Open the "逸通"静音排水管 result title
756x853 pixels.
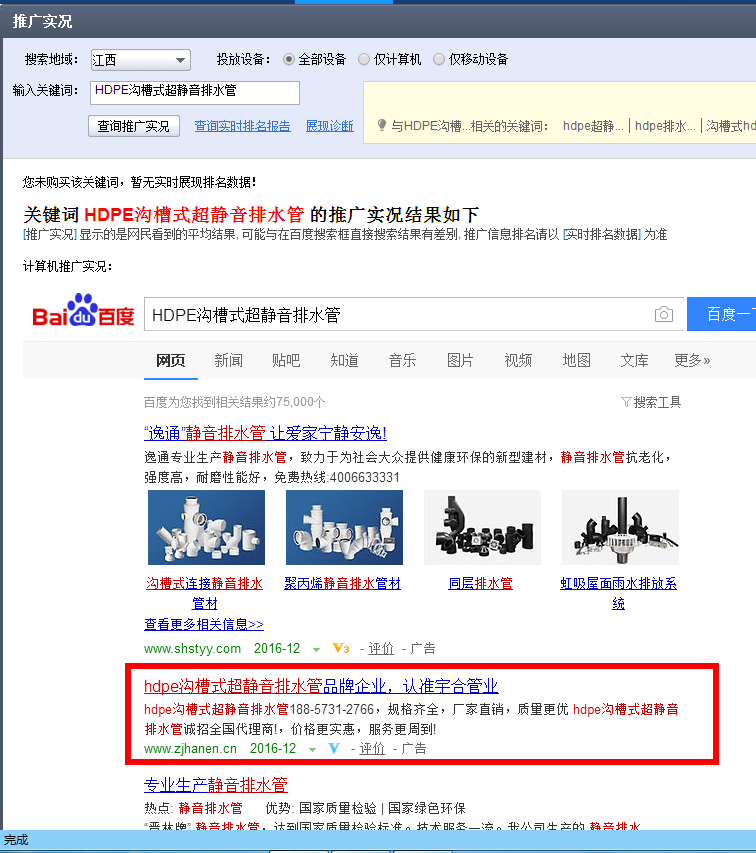point(265,433)
